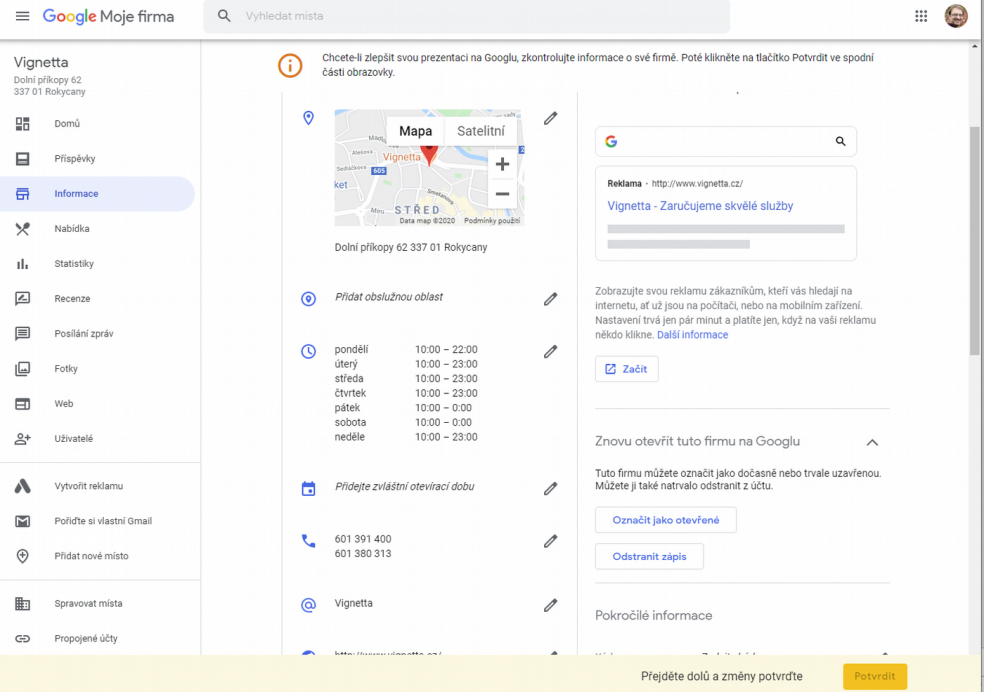Click phone number 601 391 400
This screenshot has width=984, height=692.
coord(363,539)
